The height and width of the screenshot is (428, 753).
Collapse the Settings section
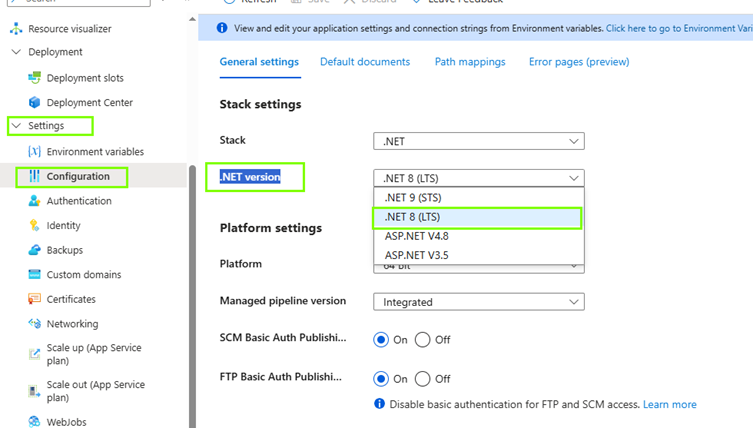click(16, 125)
